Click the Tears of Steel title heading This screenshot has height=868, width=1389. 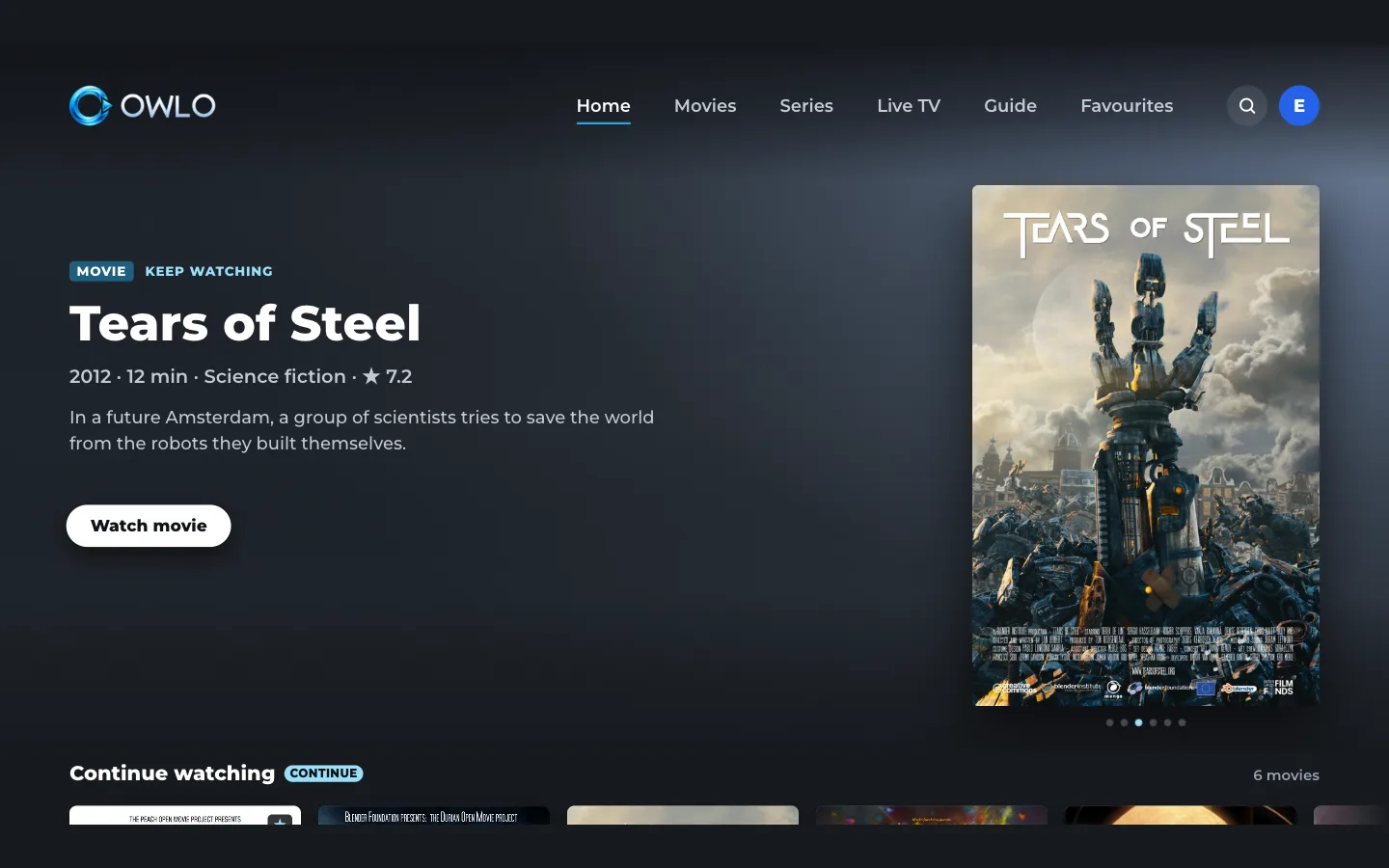point(245,323)
